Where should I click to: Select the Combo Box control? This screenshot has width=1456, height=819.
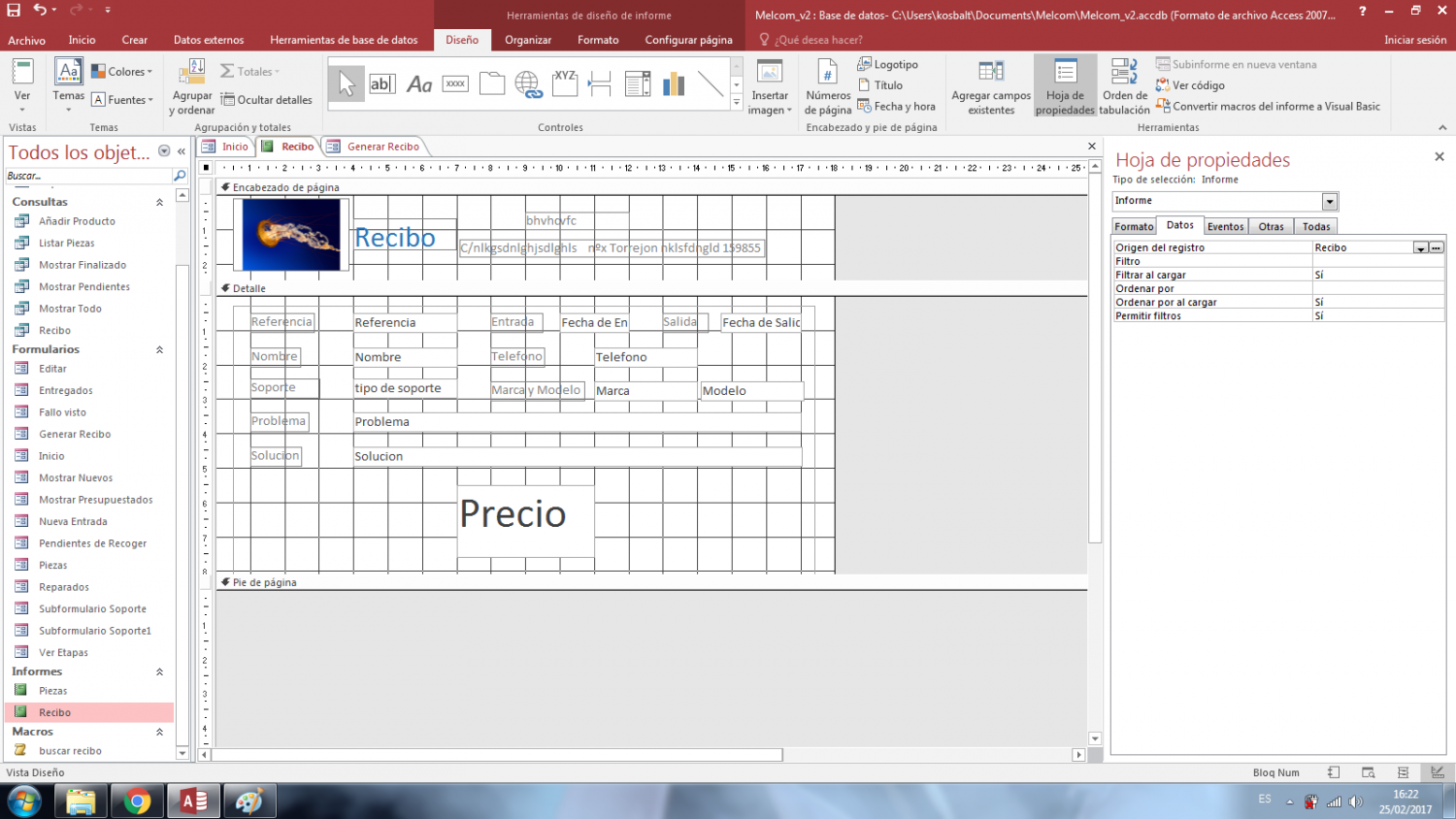point(638,84)
